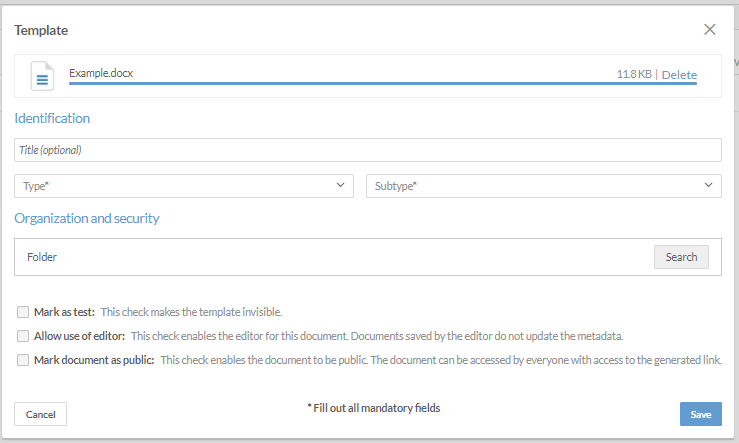Click the Title (optional) input field
Screen dimensions: 739x443
368,150
